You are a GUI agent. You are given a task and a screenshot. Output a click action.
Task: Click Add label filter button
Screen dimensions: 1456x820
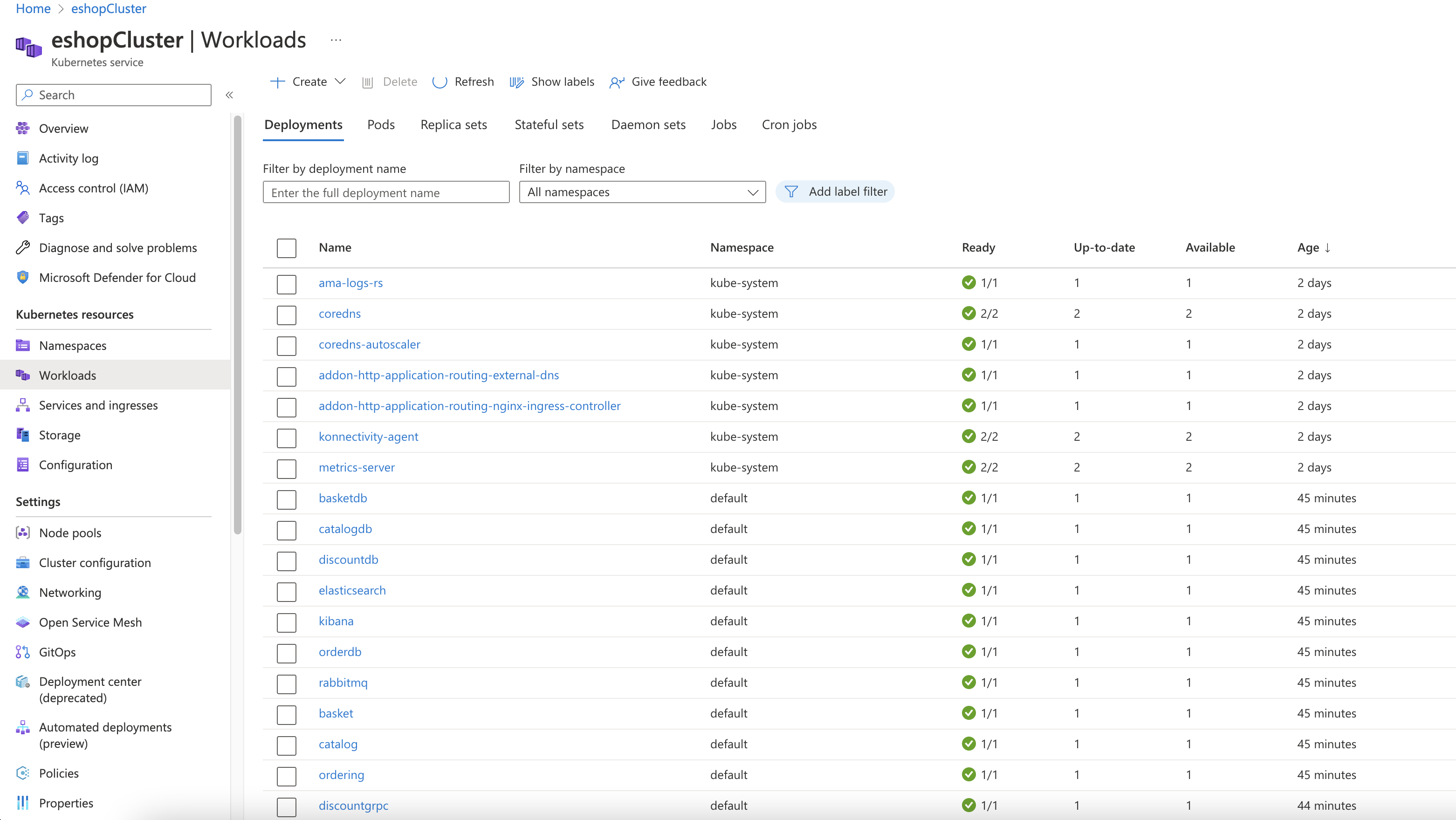pyautogui.click(x=835, y=191)
